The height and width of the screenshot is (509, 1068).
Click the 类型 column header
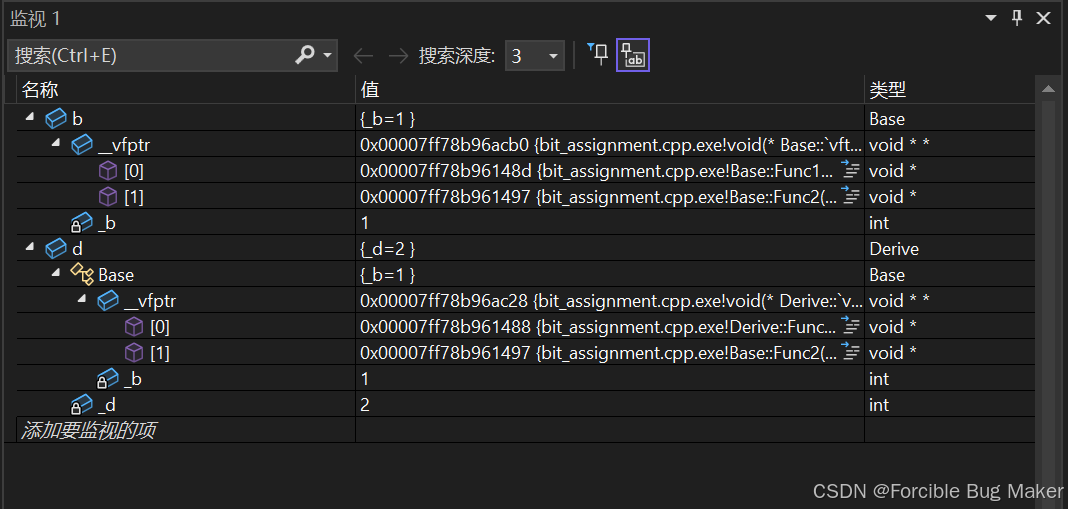(x=887, y=90)
